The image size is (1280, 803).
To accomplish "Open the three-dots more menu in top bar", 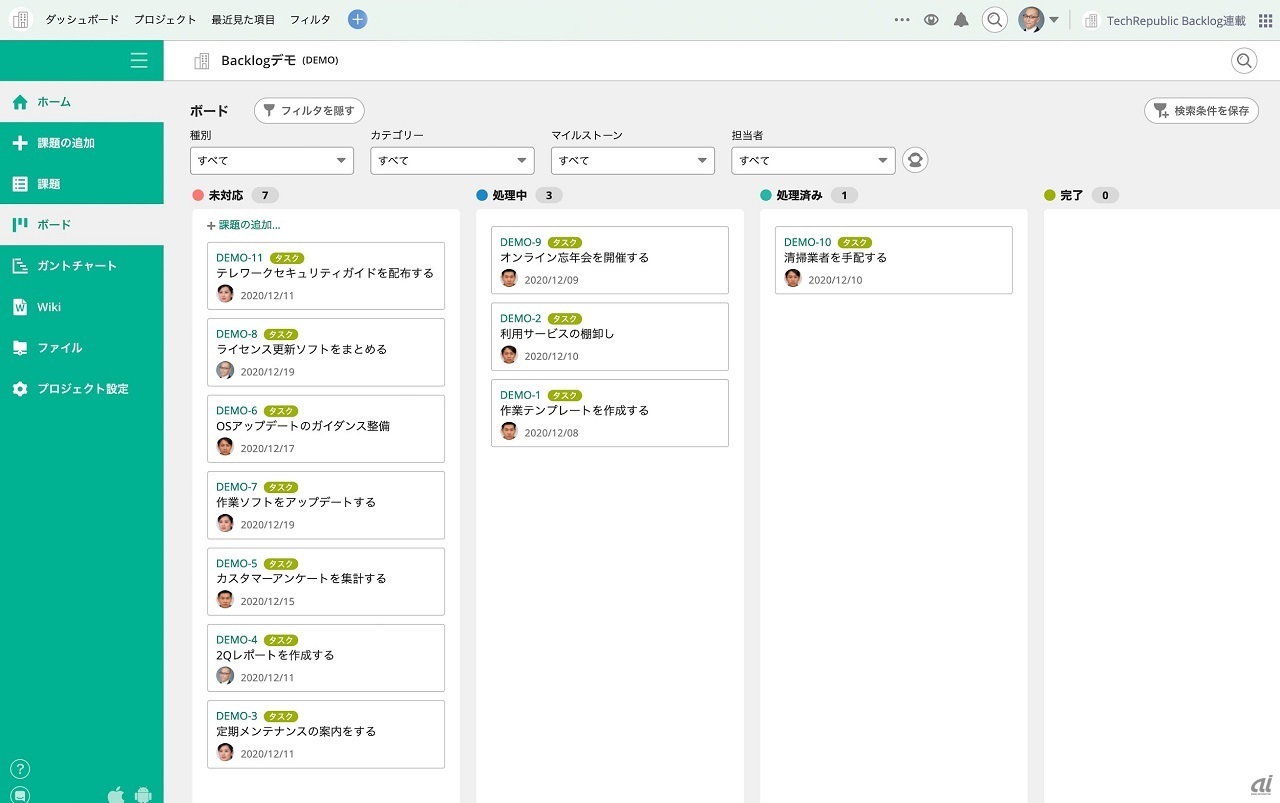I will click(x=902, y=19).
